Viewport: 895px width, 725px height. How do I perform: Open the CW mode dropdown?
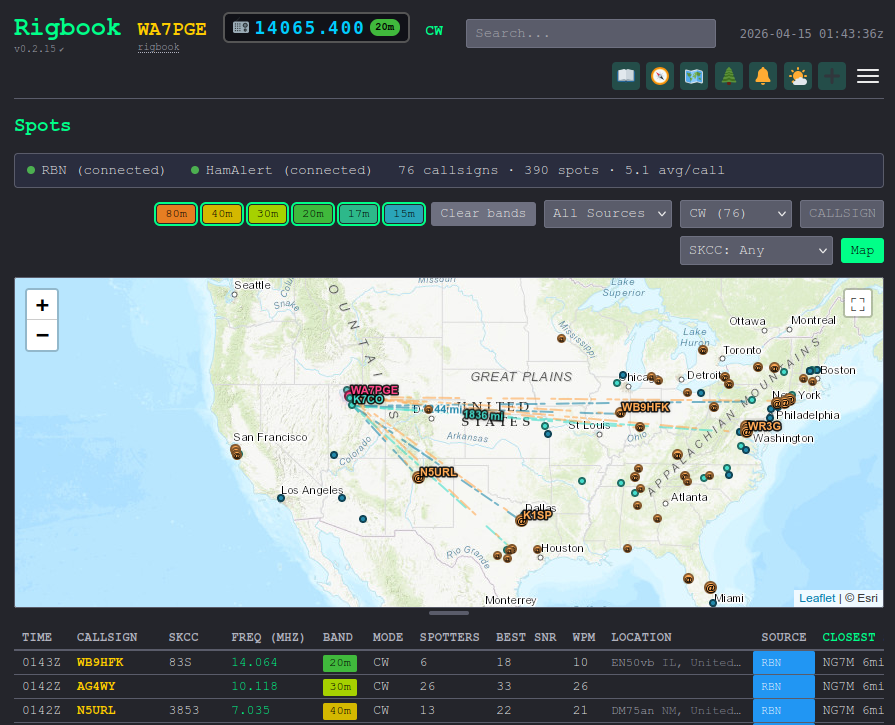tap(735, 213)
